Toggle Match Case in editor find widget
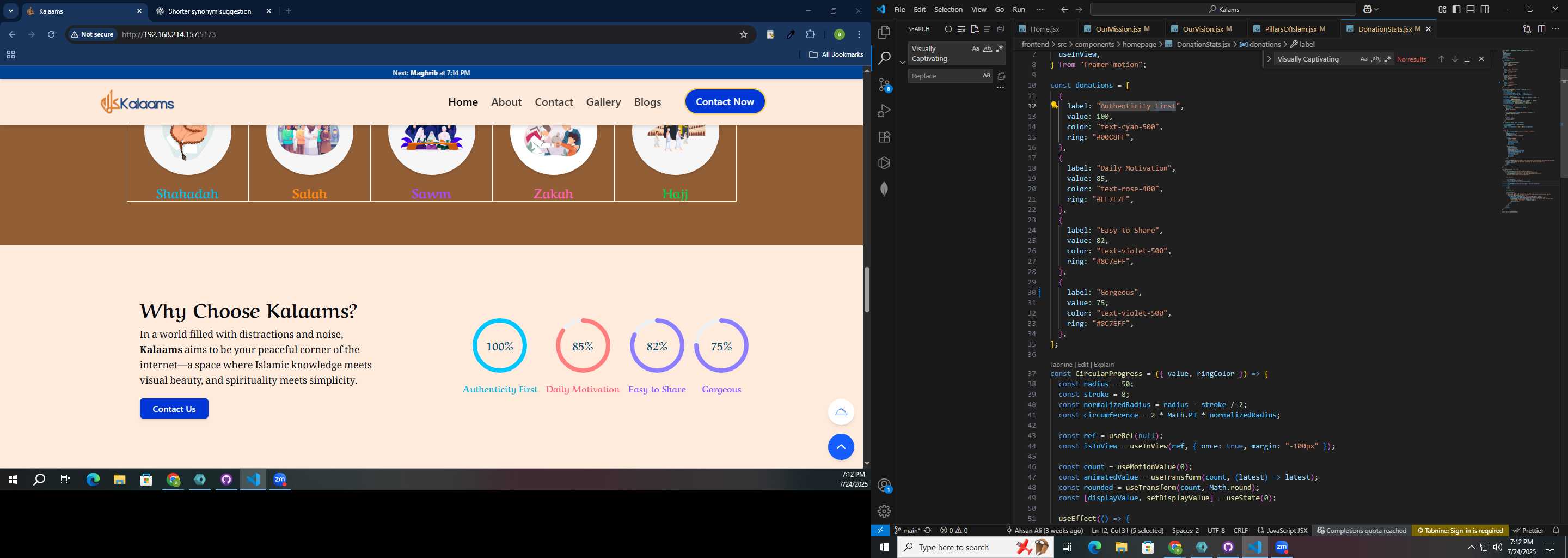Image resolution: width=1568 pixels, height=558 pixels. coord(1363,59)
